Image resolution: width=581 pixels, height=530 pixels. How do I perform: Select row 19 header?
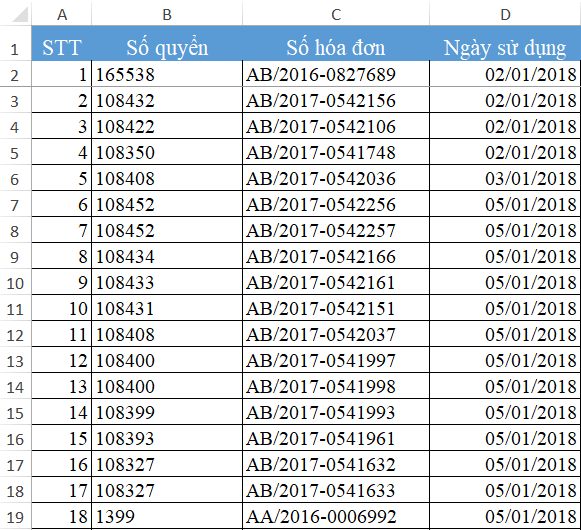click(x=16, y=516)
